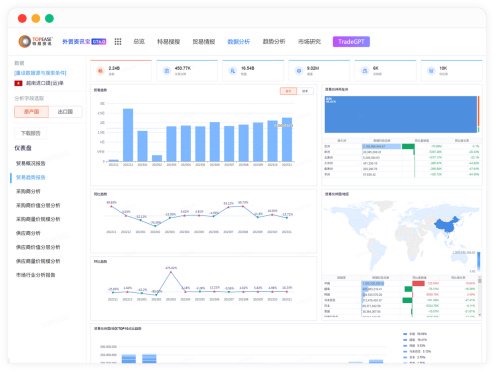The image size is (495, 371).
Task: Click the 10K stat card icon
Action: pos(431,71)
